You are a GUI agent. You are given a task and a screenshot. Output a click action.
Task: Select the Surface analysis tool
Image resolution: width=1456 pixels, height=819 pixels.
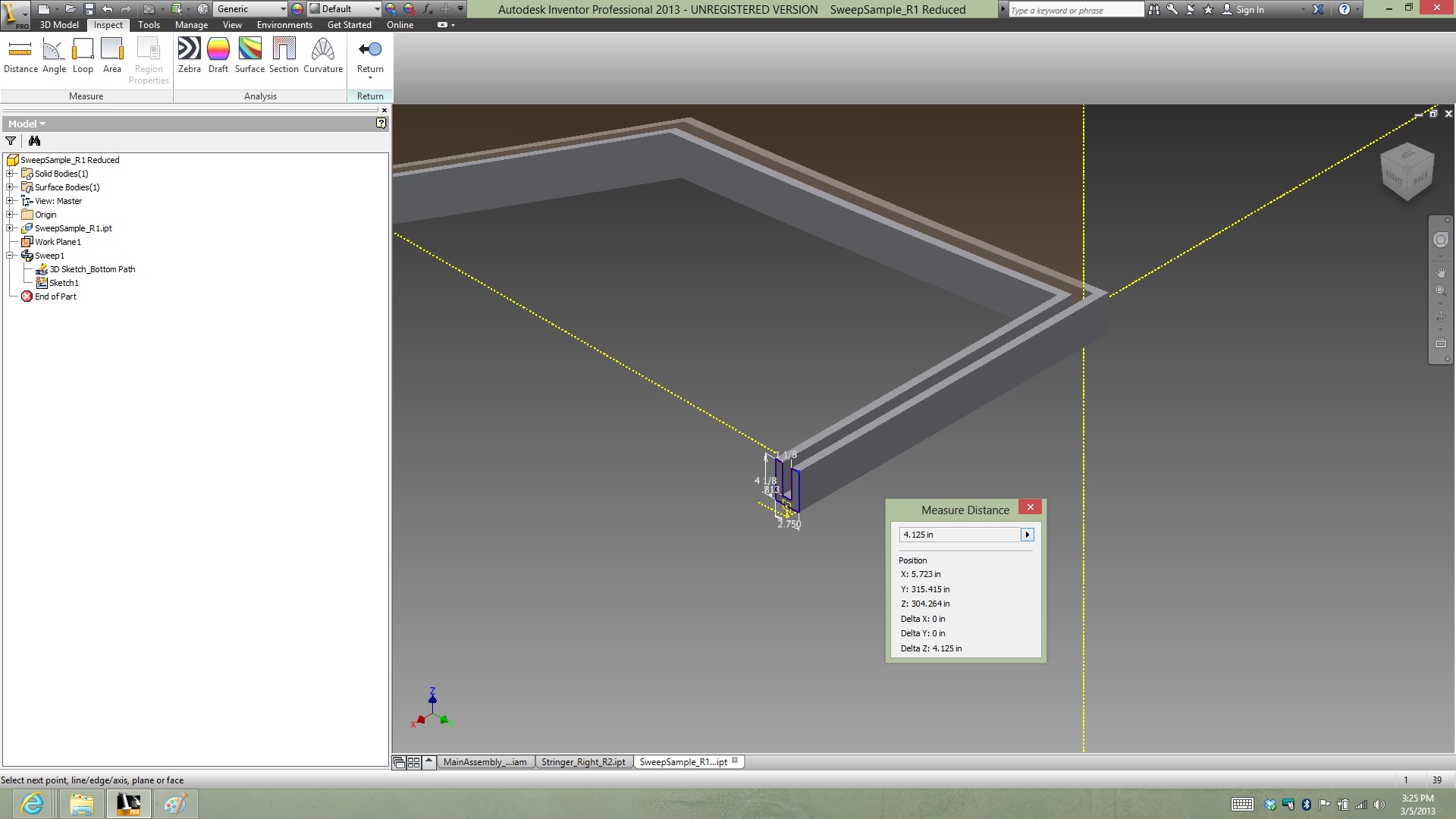[x=249, y=53]
